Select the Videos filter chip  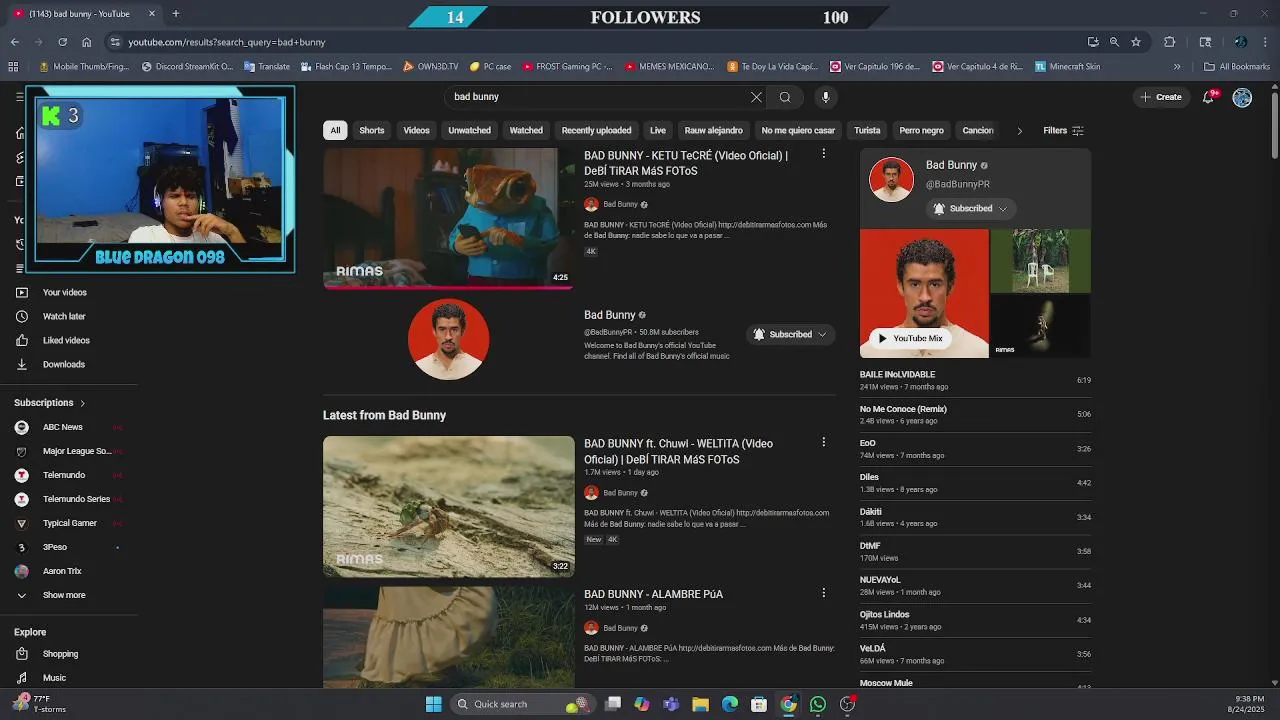click(x=416, y=130)
